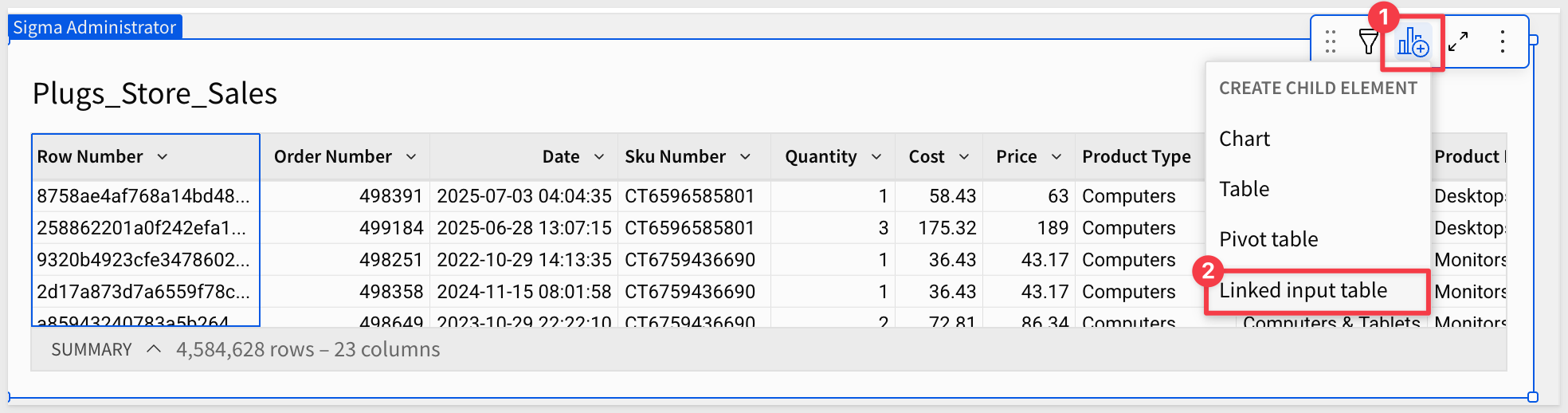Click the Plugs_Store_Sales table title
Image resolution: width=1568 pixels, height=413 pixels.
(155, 94)
